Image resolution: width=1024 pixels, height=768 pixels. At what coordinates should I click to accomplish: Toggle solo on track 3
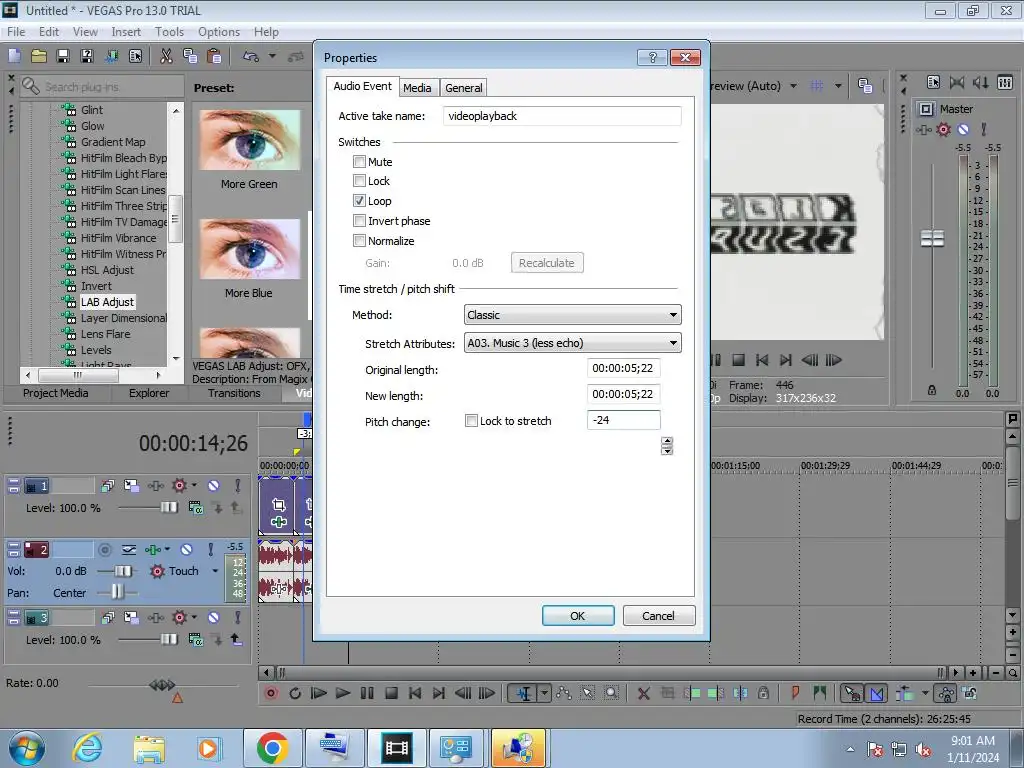tap(238, 617)
